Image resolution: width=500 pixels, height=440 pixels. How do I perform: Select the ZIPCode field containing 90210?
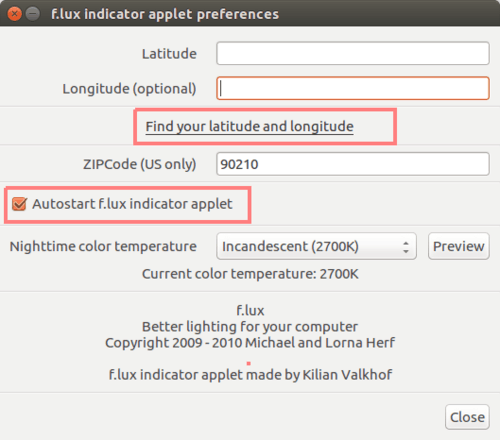coord(353,164)
